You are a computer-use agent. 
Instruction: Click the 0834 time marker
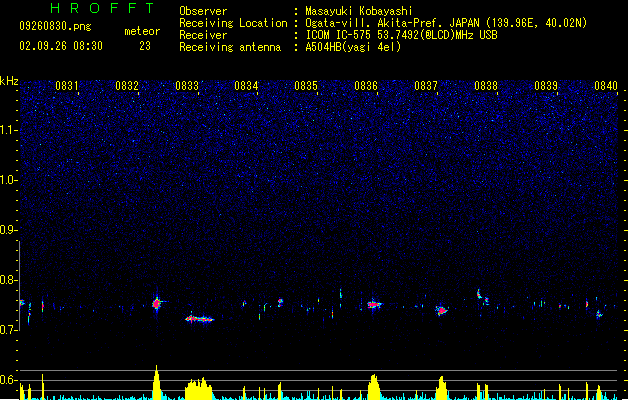click(246, 86)
